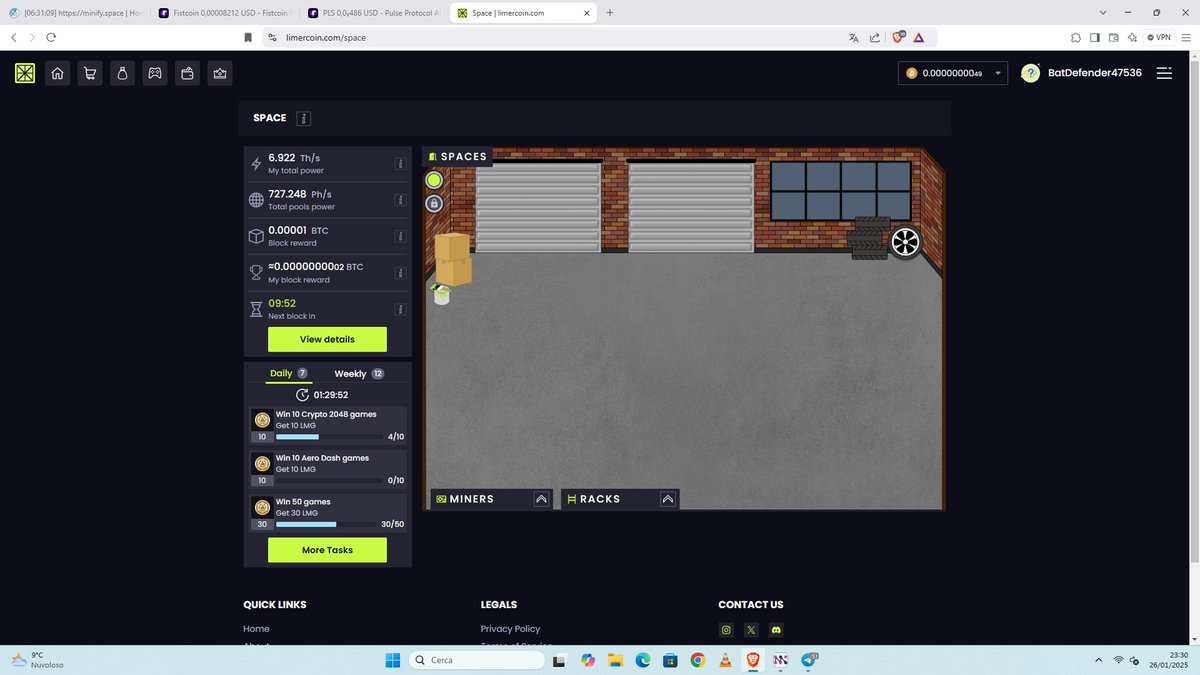Click the user avatar question-mark icon
Image resolution: width=1200 pixels, height=675 pixels.
(1030, 73)
